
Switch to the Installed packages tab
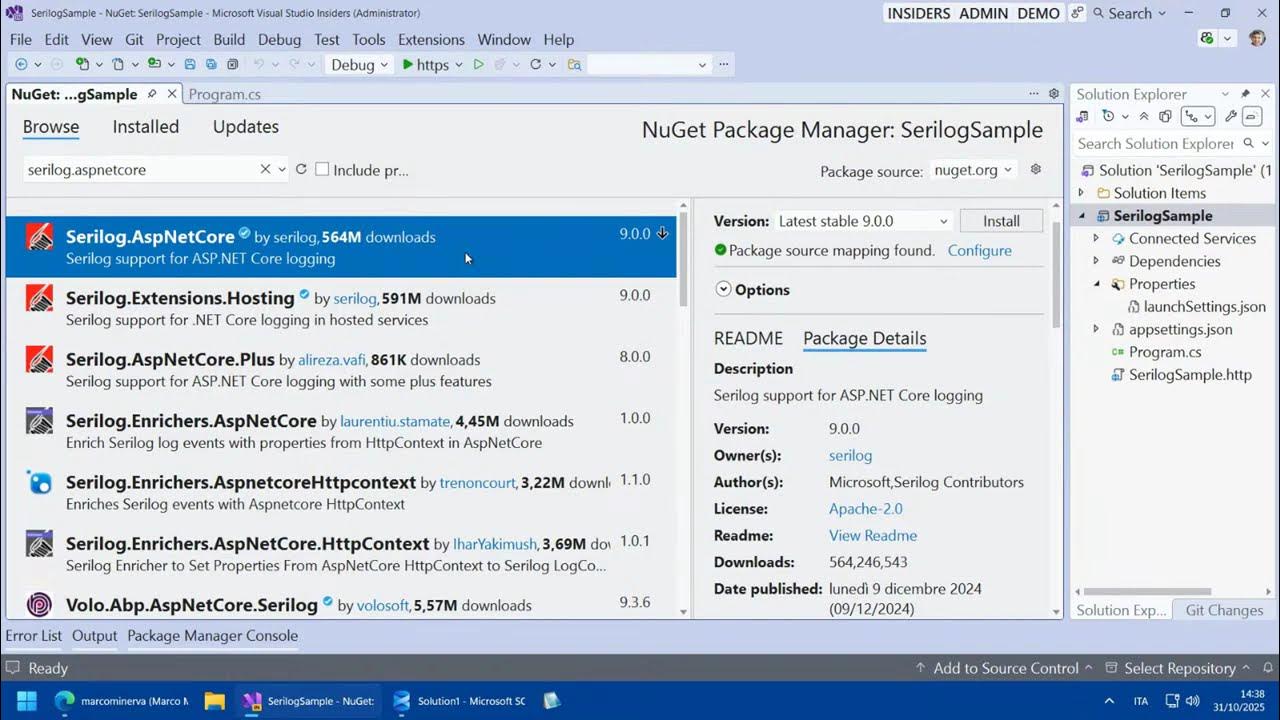click(146, 127)
